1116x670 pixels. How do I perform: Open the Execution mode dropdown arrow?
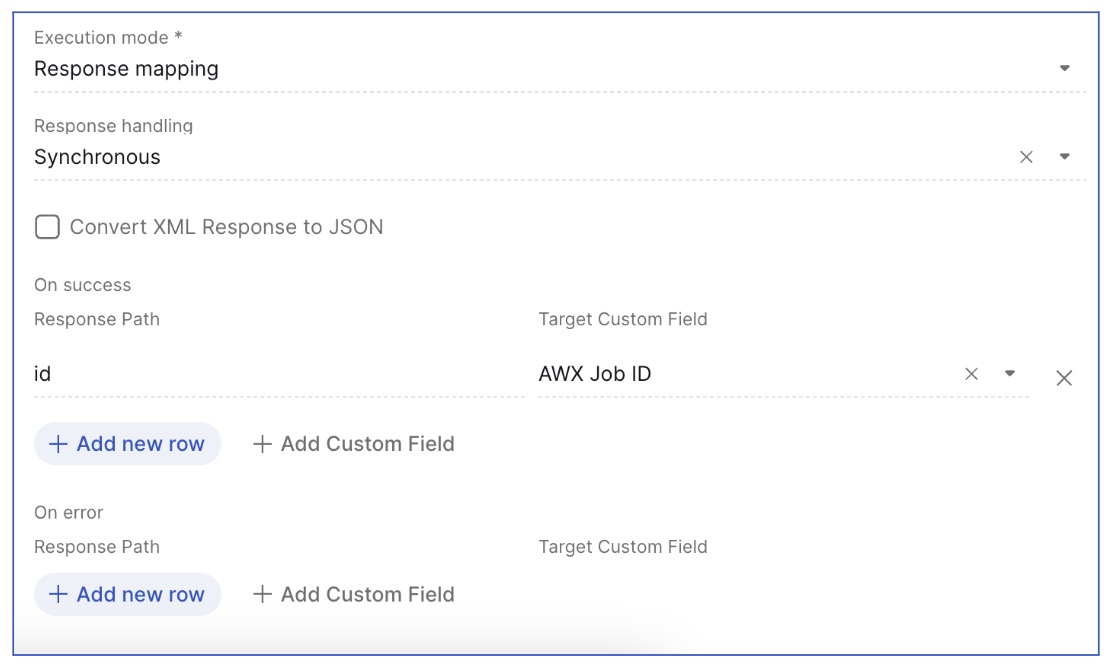pos(1065,69)
